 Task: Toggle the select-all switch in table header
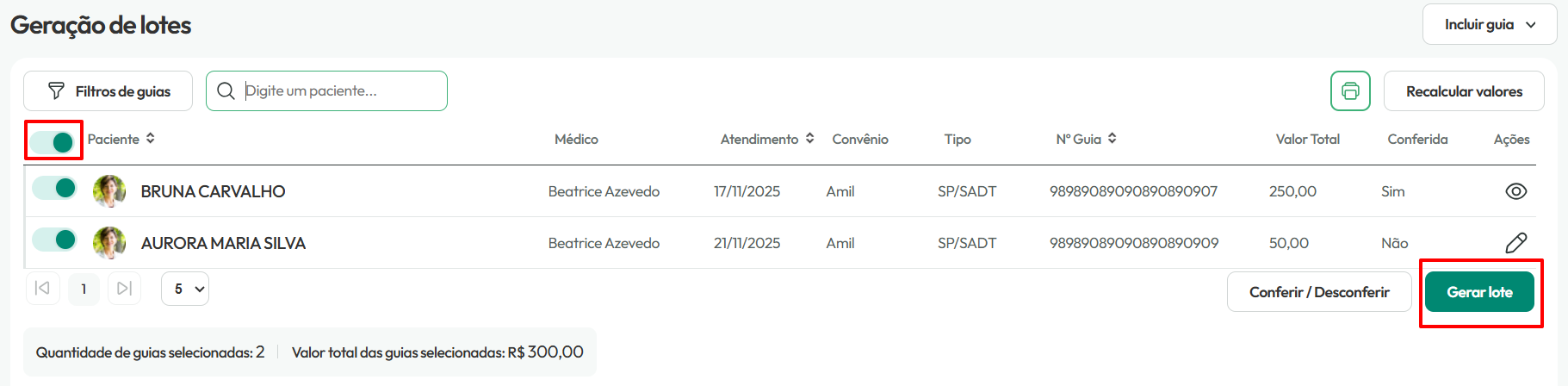point(53,141)
